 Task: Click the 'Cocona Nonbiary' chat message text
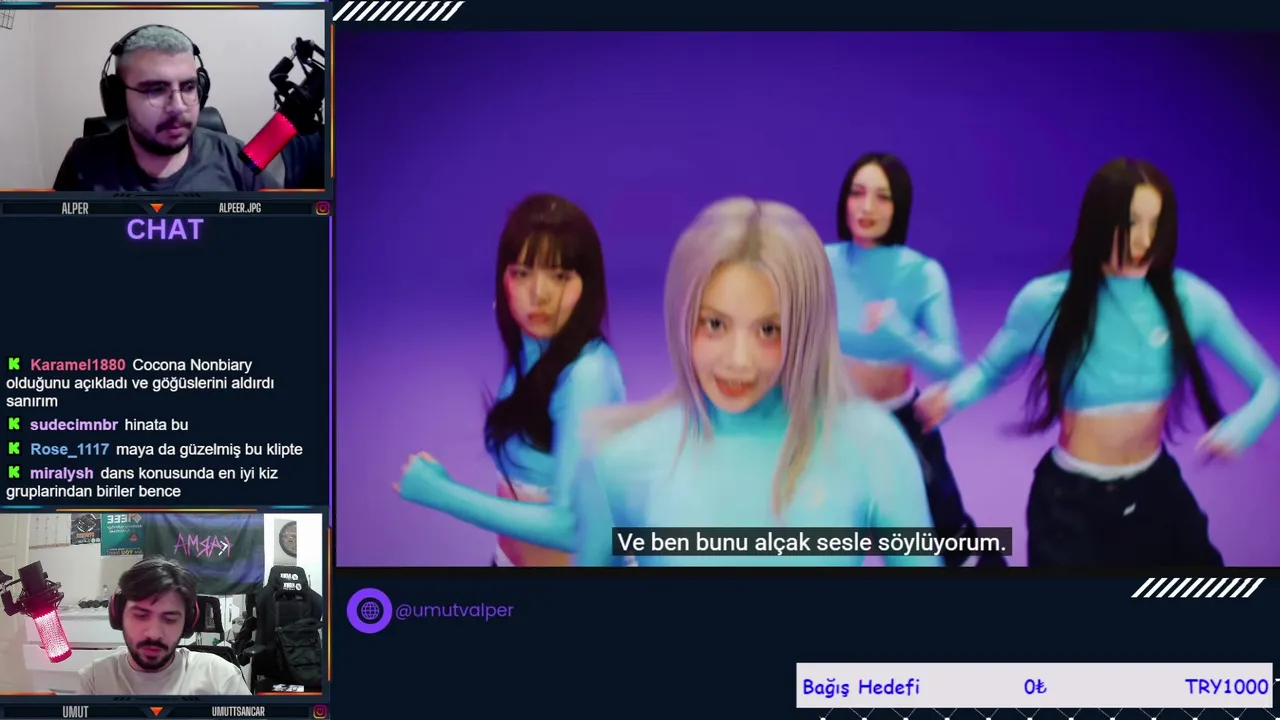[x=140, y=383]
